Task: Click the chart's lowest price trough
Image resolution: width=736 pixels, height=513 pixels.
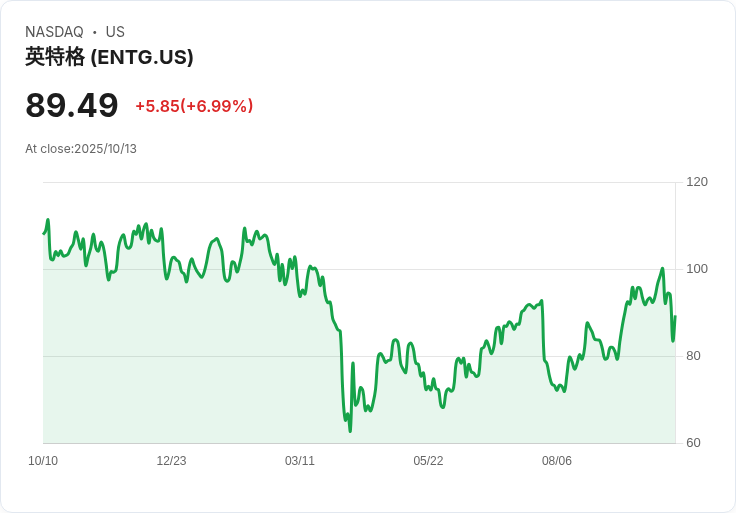Action: (350, 430)
